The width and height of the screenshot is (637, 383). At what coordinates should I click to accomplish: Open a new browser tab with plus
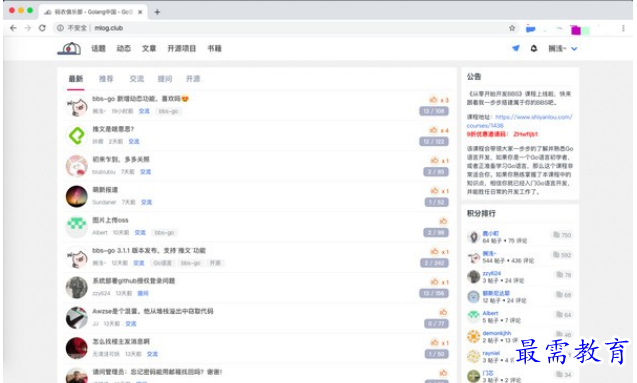(157, 12)
